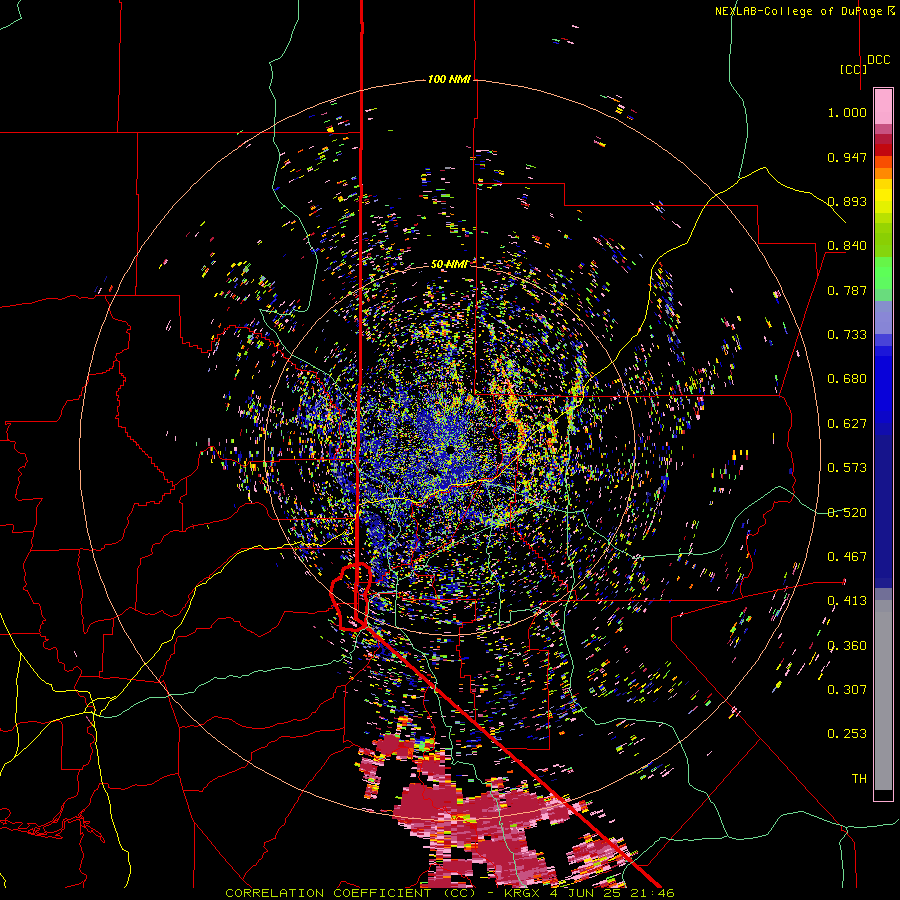The image size is (900, 900).
Task: Select the 0.787 scale label
Action: pyautogui.click(x=847, y=290)
